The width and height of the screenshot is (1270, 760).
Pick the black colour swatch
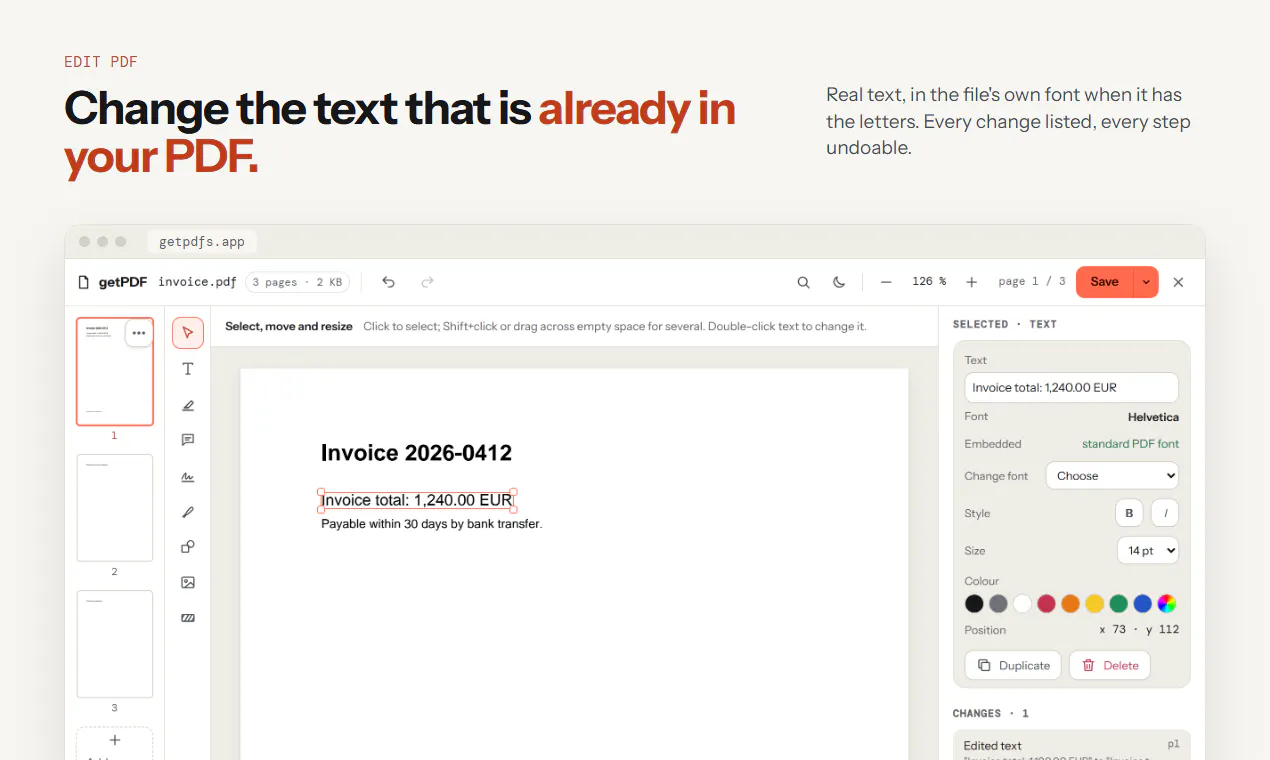click(974, 603)
